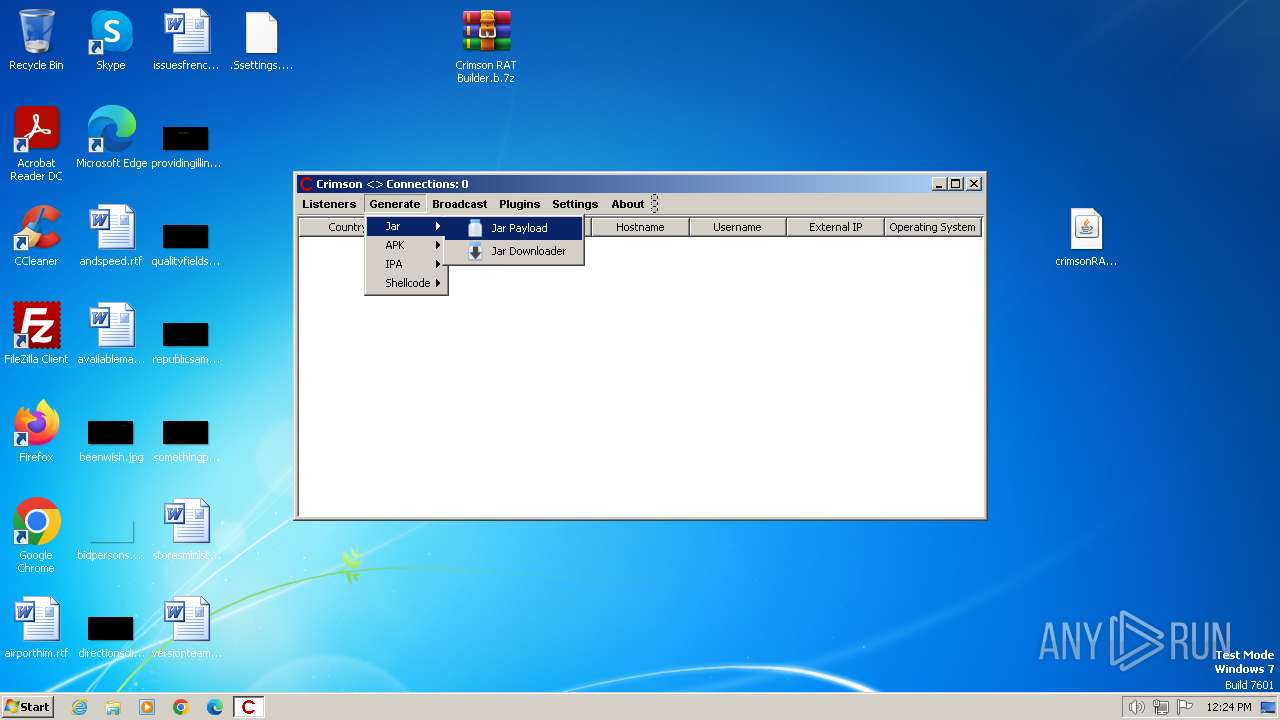1280x720 pixels.
Task: Select the availablema Word document icon
Action: [111, 335]
